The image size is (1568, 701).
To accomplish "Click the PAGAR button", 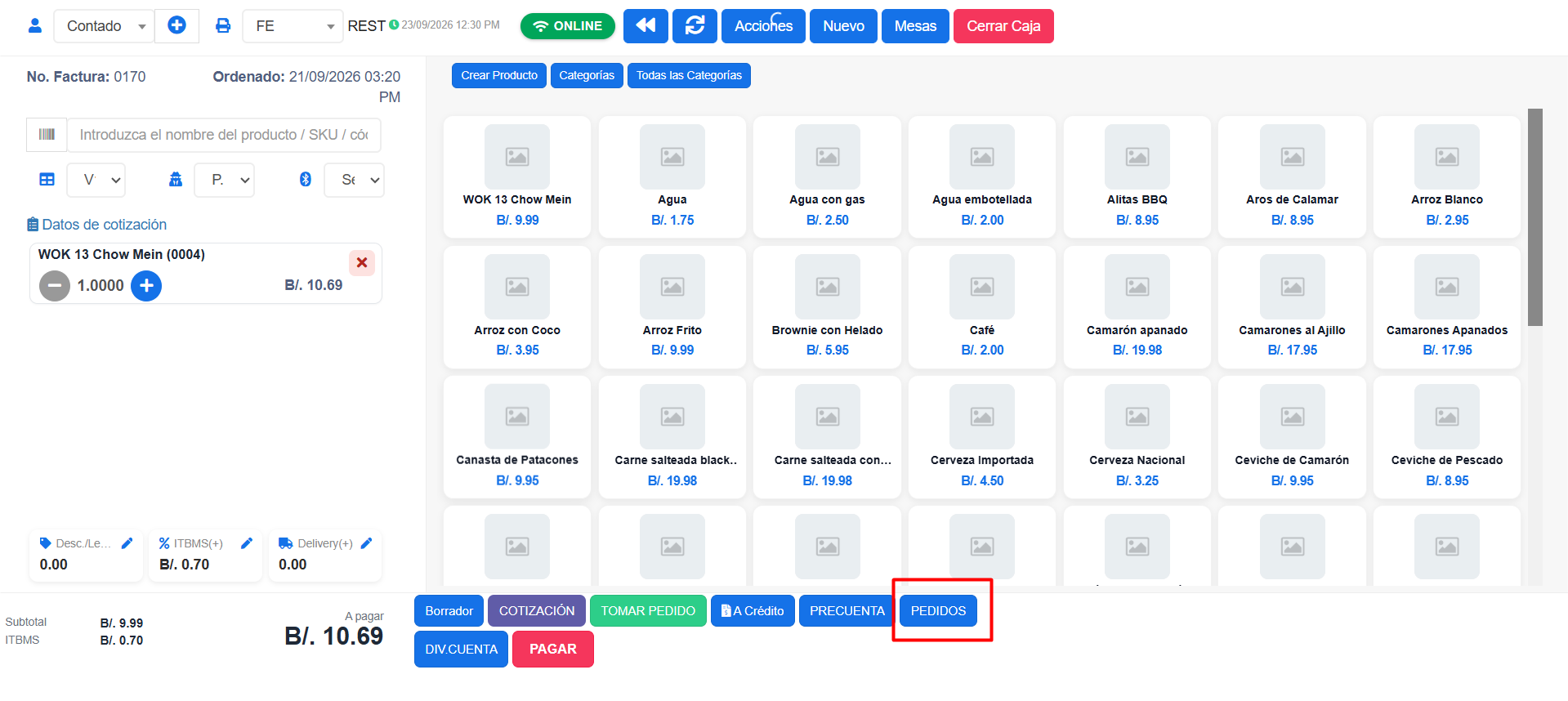I will point(553,649).
